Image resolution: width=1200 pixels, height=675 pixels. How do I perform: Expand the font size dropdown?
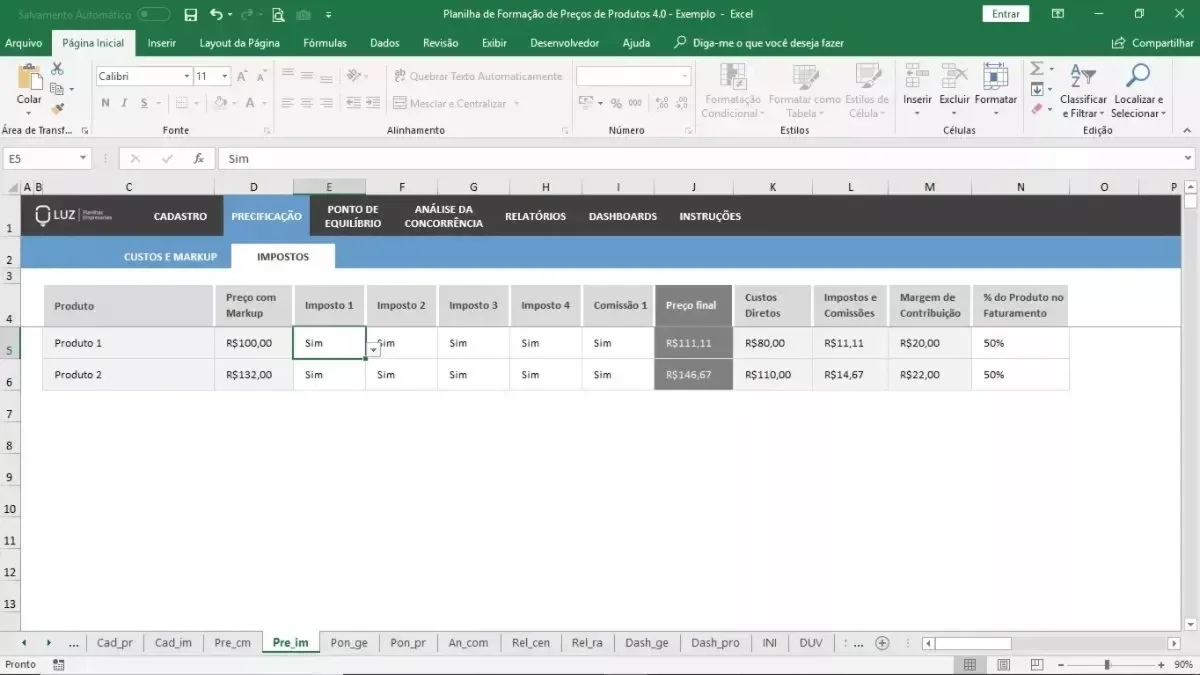pyautogui.click(x=225, y=76)
